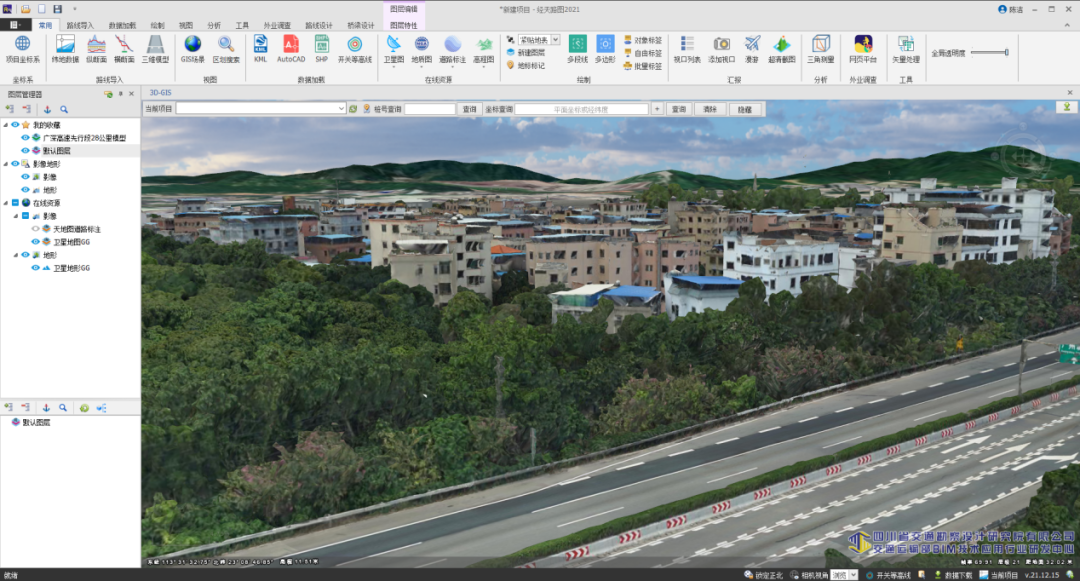Viewport: 1080px width, 581px height.
Task: Click the AutoCAD import icon
Action: tap(291, 49)
